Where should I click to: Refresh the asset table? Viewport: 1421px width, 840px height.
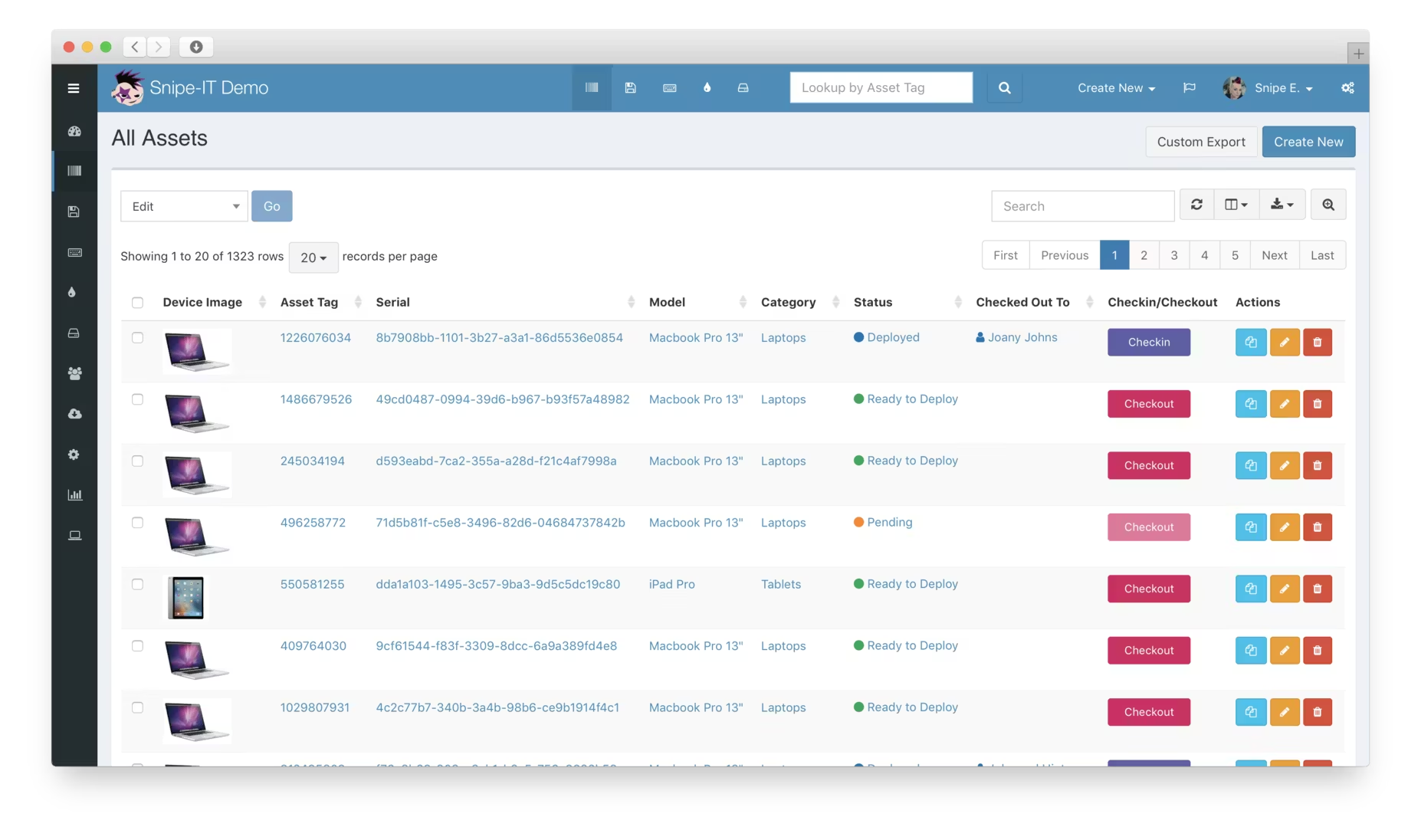[1196, 205]
